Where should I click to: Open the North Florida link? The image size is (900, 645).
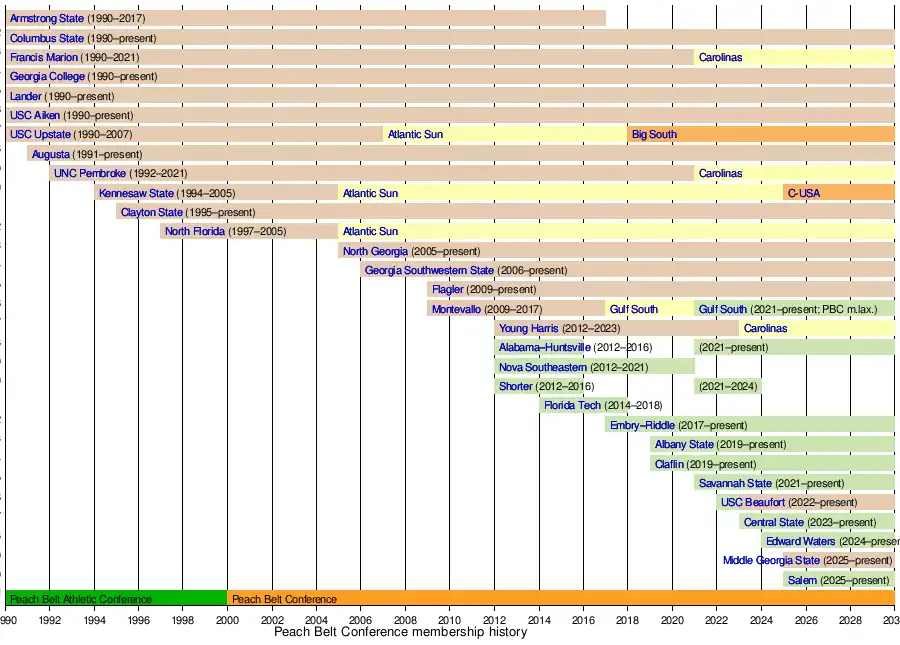(195, 231)
